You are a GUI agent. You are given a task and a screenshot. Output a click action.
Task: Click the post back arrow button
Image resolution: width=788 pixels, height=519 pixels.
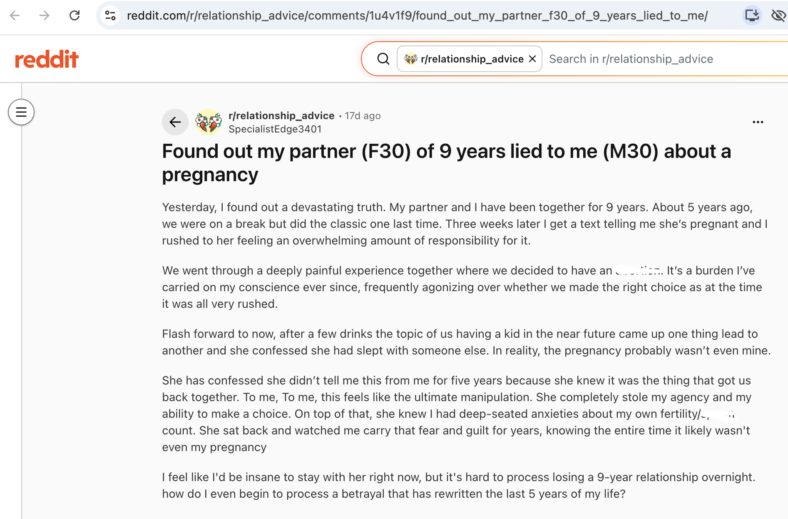pos(175,122)
